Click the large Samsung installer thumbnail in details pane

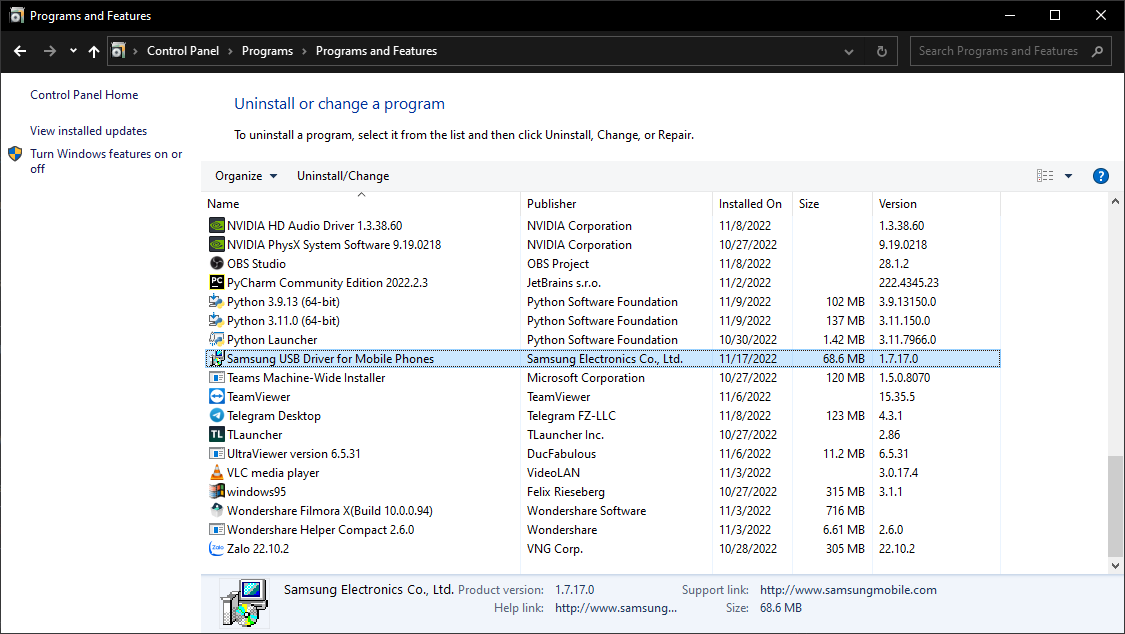coord(245,602)
